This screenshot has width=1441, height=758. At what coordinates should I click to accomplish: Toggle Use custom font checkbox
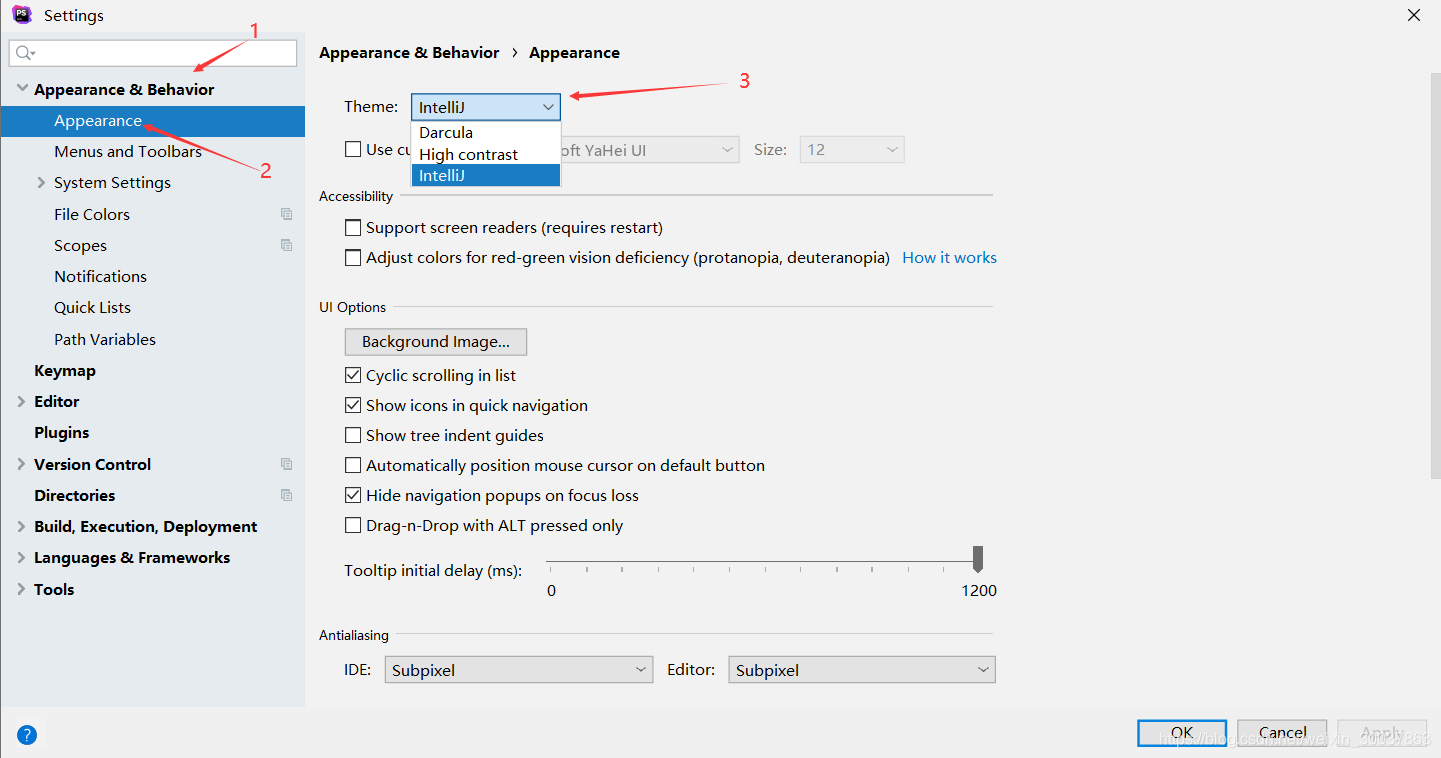coord(353,149)
